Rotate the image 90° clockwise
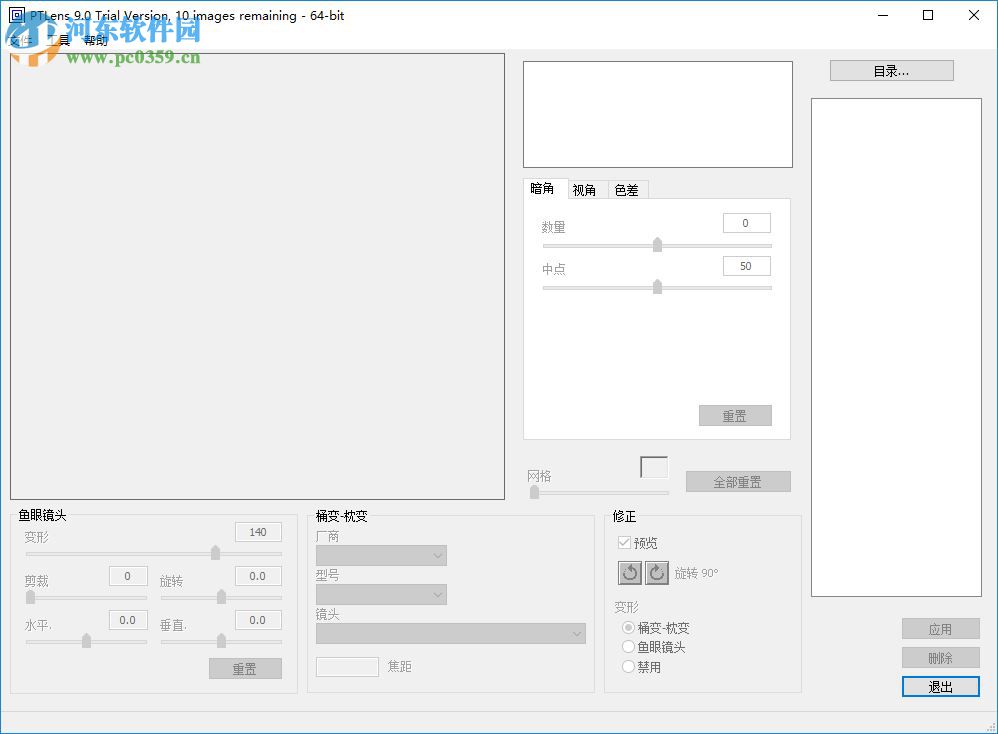 (x=657, y=573)
